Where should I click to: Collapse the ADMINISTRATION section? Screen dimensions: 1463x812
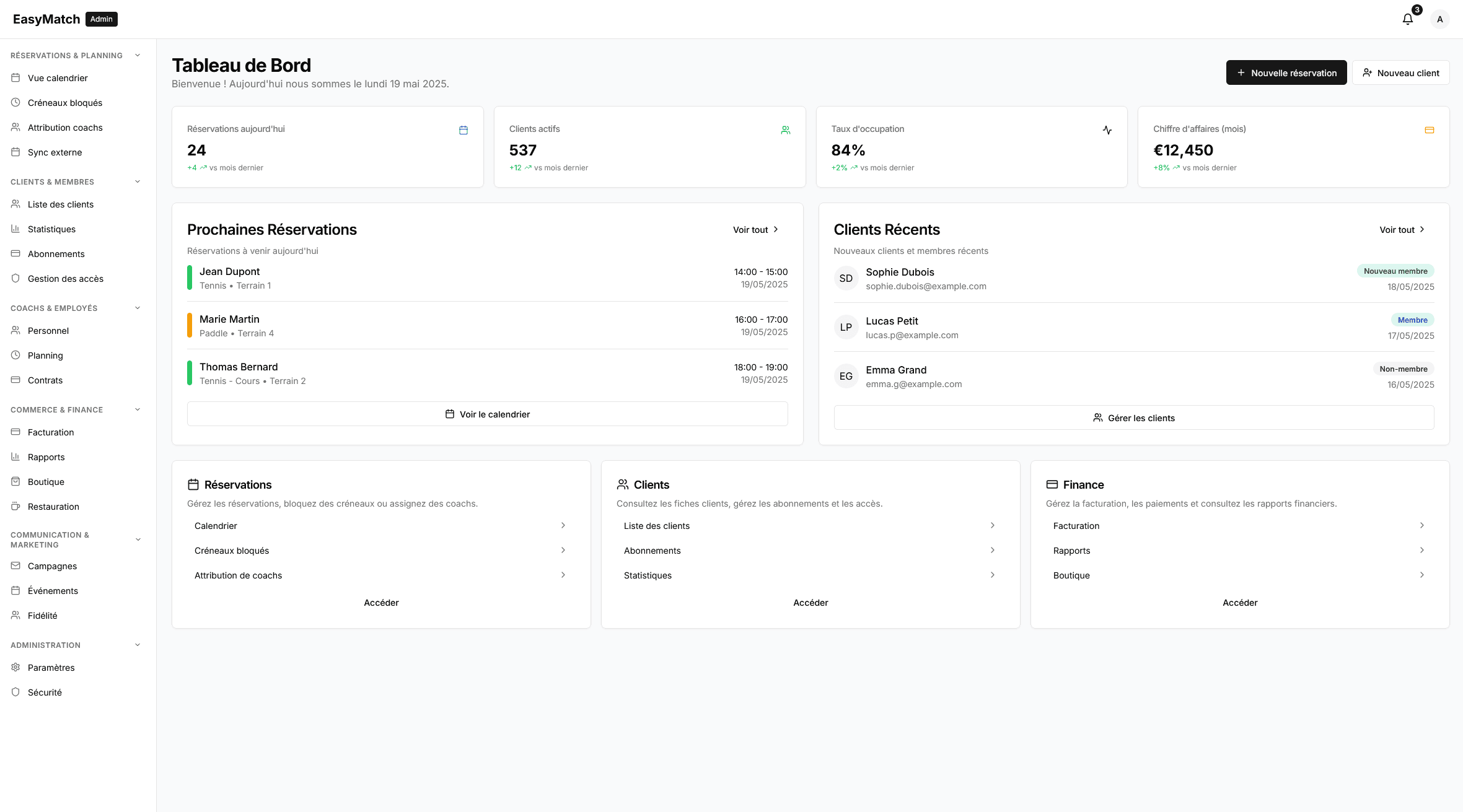pyautogui.click(x=137, y=645)
